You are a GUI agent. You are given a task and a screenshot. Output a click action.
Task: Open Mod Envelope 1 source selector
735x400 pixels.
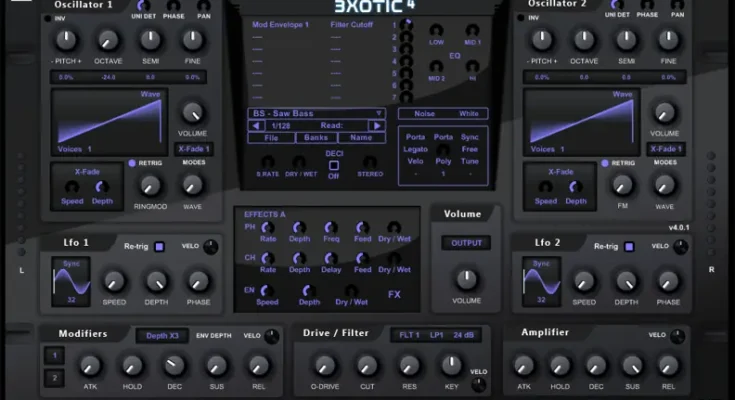tap(280, 24)
